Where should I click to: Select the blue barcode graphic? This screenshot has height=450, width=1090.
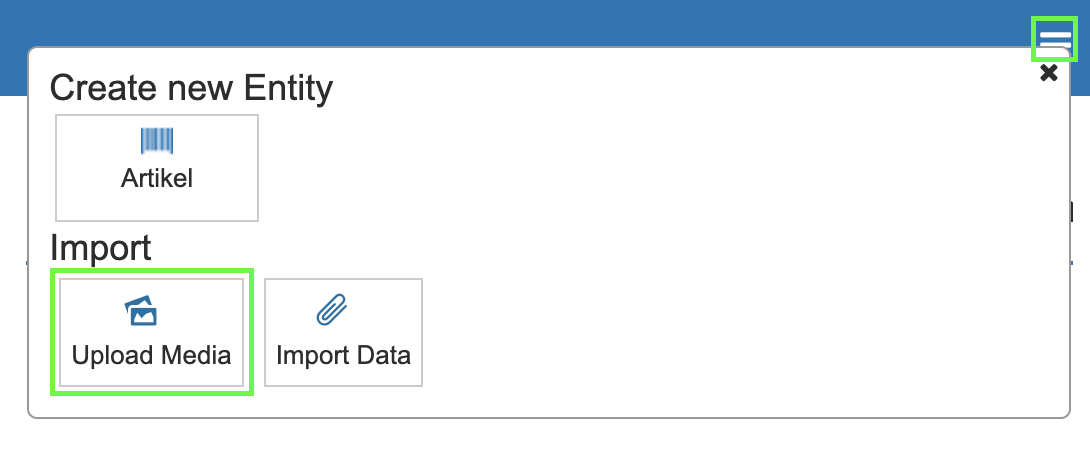point(157,141)
